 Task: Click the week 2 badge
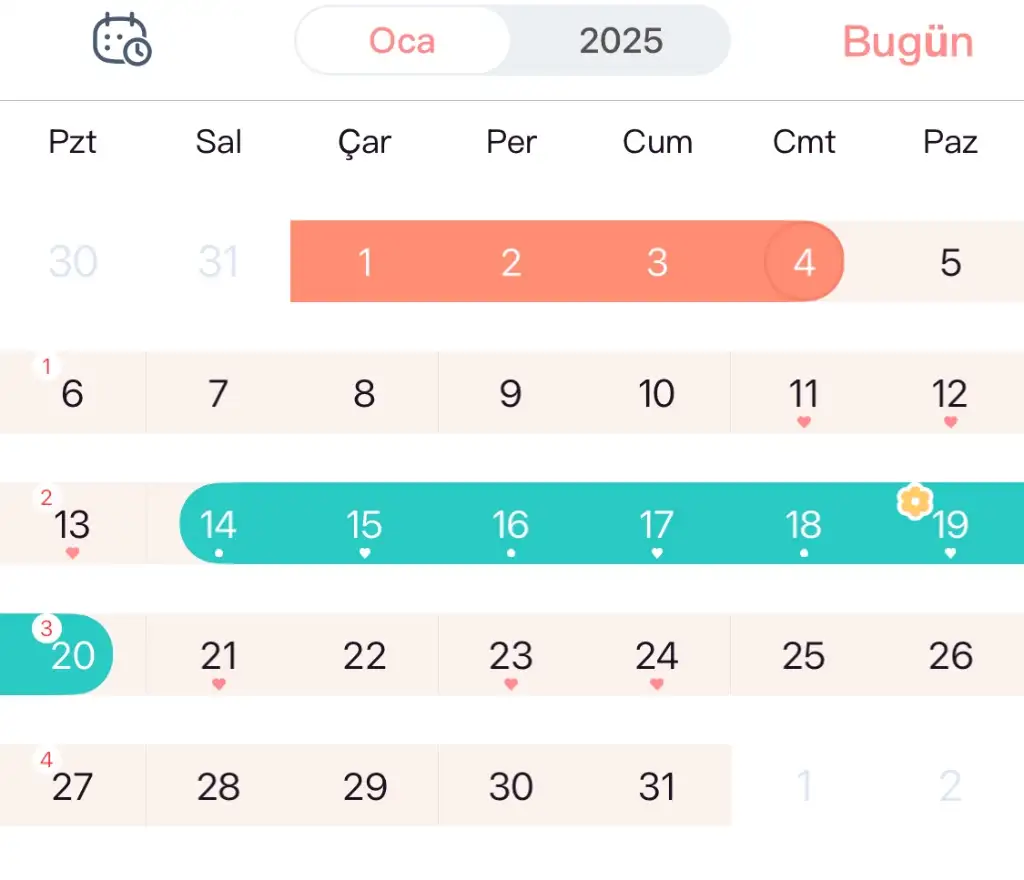tap(46, 497)
